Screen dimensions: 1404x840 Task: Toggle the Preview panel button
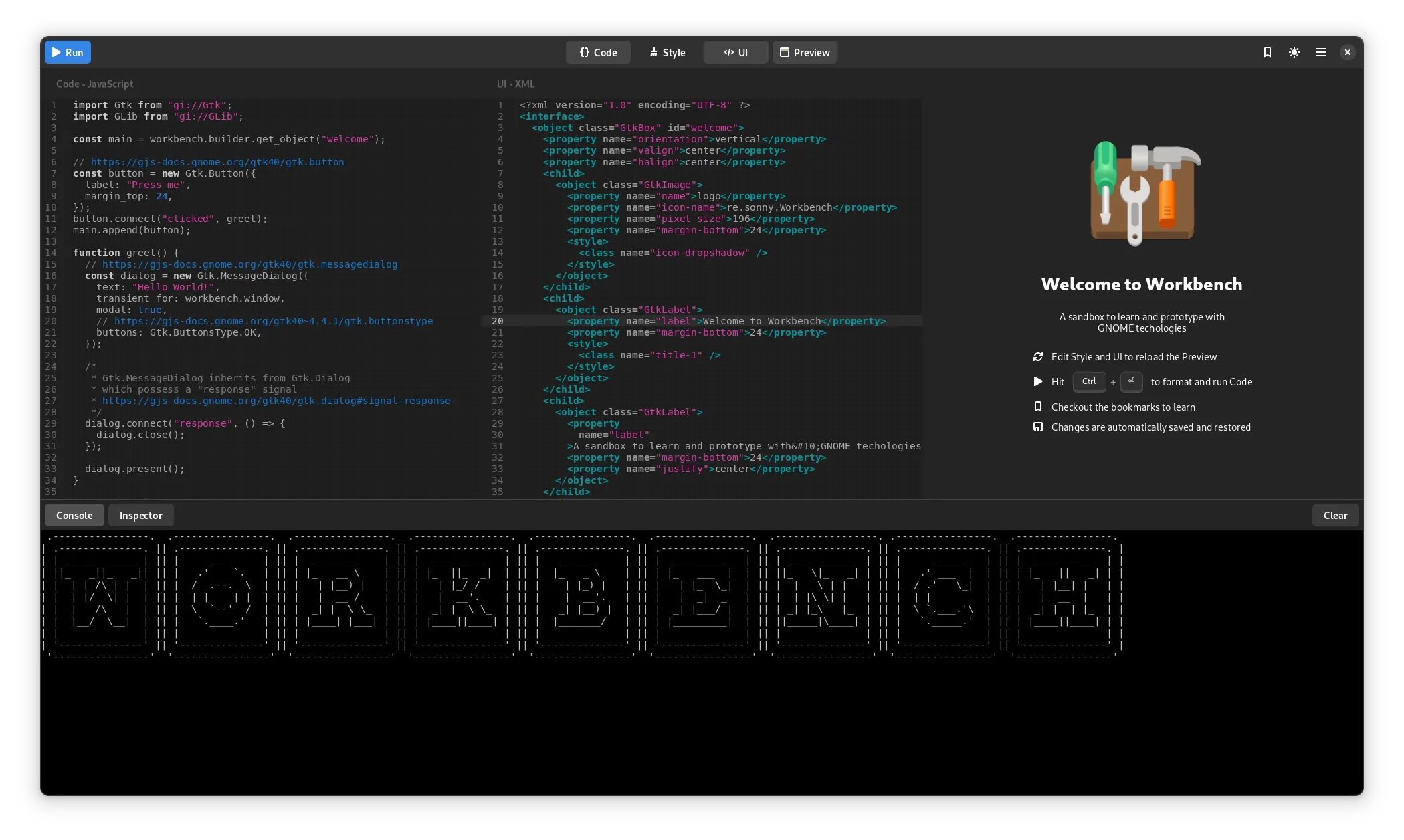pyautogui.click(x=805, y=52)
